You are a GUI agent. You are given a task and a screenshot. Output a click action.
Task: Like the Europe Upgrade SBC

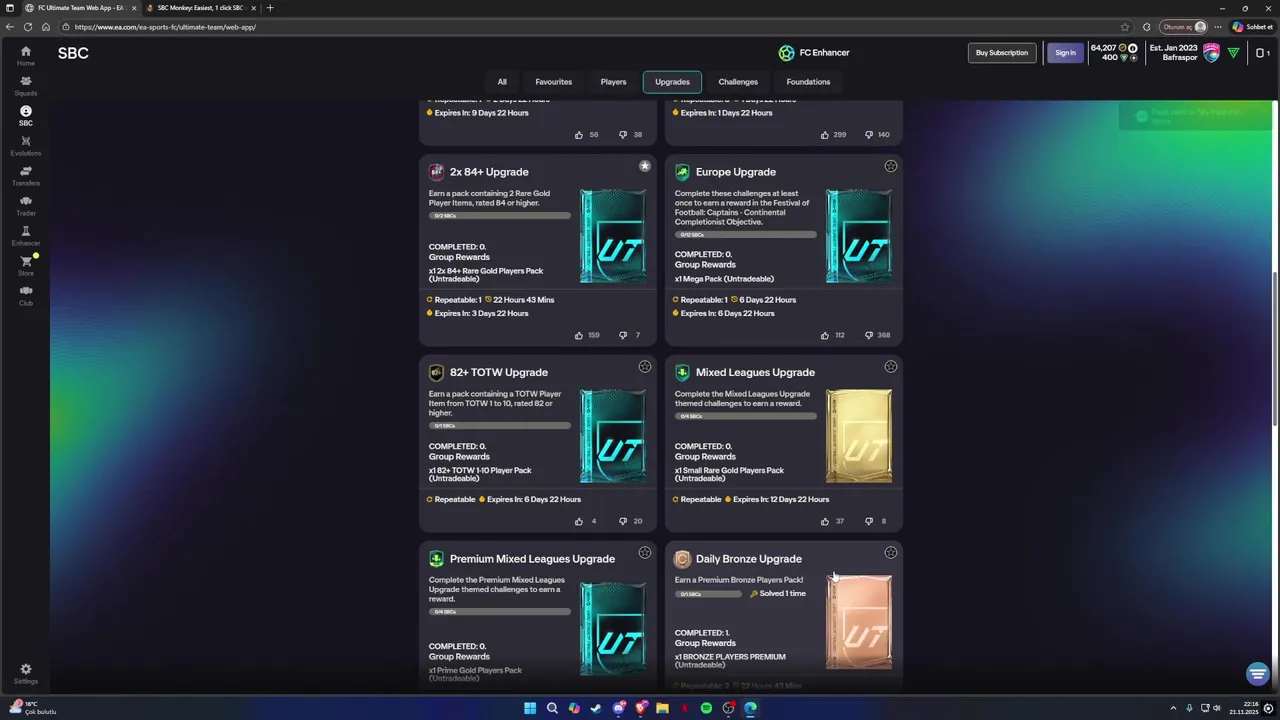click(x=825, y=335)
